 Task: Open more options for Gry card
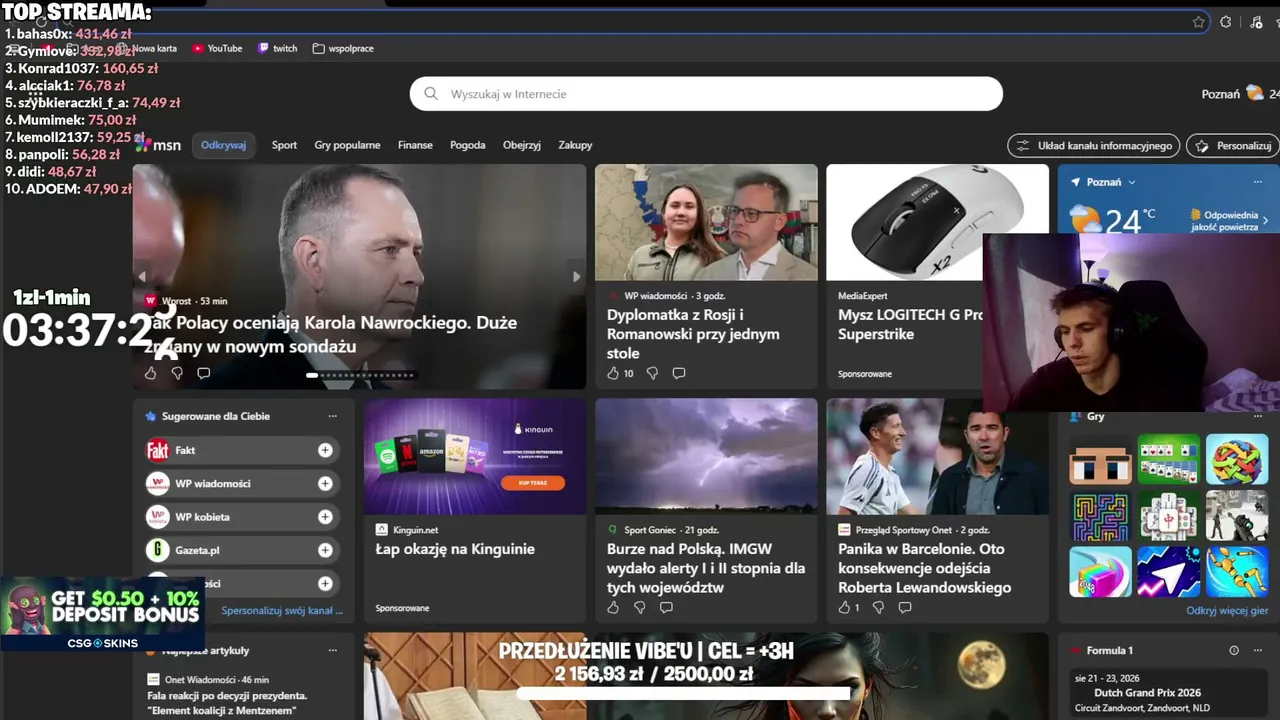pyautogui.click(x=1258, y=416)
